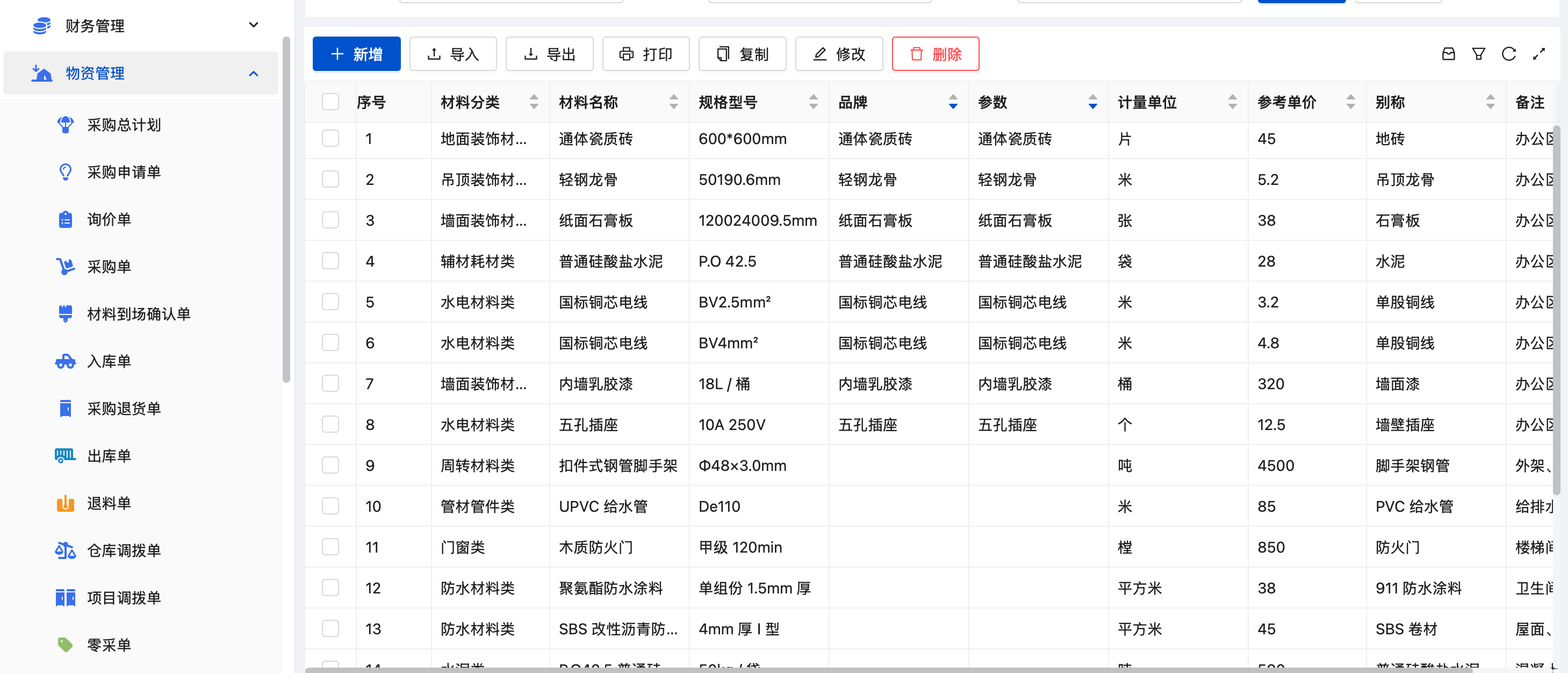Image resolution: width=1568 pixels, height=673 pixels.
Task: Check the row 4 普通硅酸盐水泥 checkbox
Action: tap(330, 261)
